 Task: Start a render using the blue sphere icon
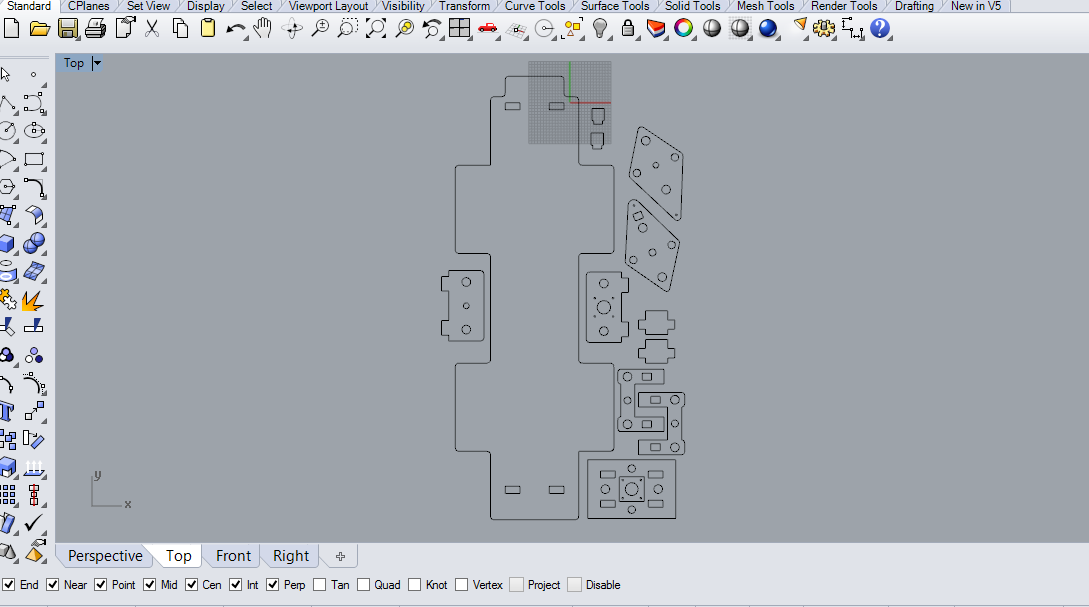point(768,29)
